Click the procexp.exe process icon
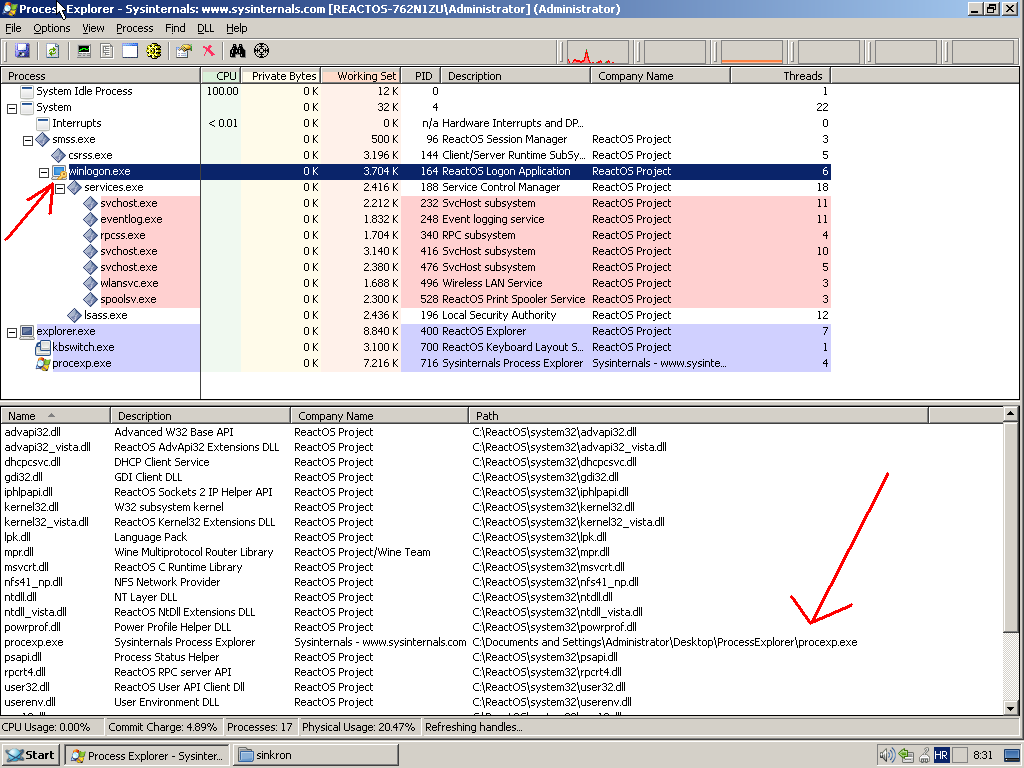Viewport: 1024px width, 768px height. (x=43, y=364)
